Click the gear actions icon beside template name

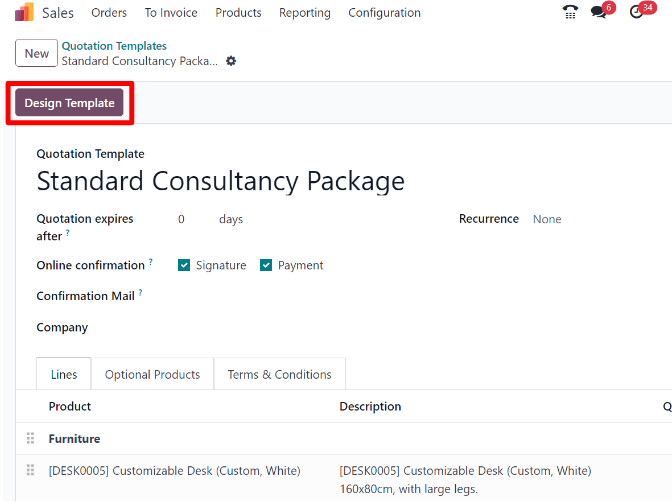point(231,61)
